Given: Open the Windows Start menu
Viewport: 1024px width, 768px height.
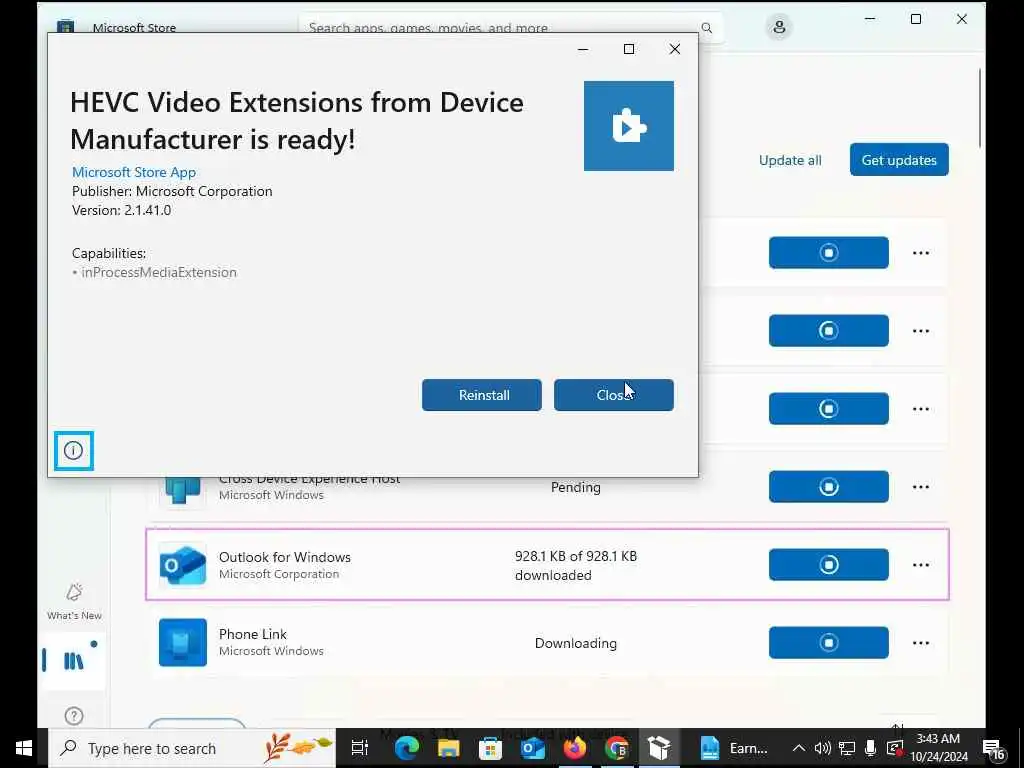Looking at the screenshot, I should tap(24, 748).
